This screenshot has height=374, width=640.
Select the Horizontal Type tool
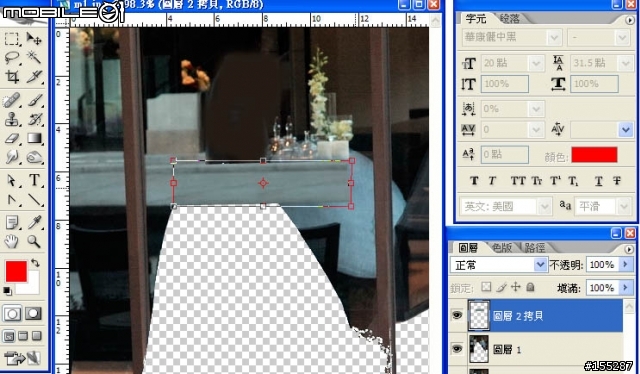[34, 180]
